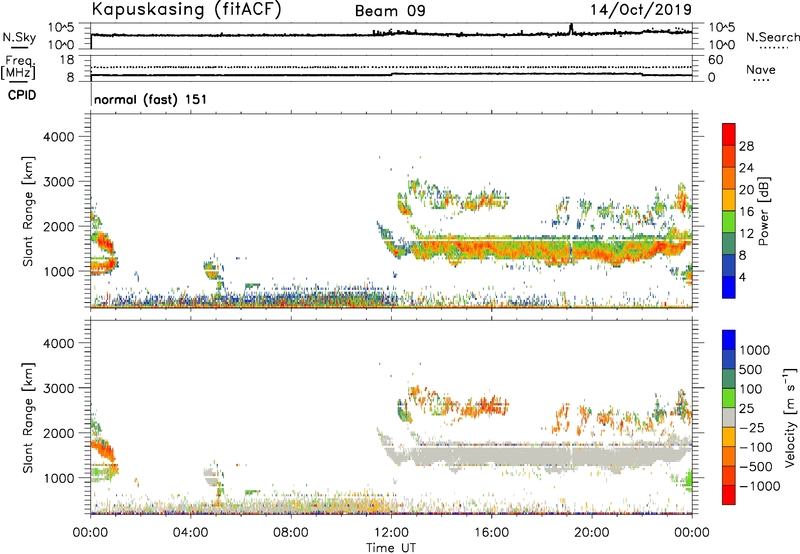Click red top segment of Power color bar
The width and height of the screenshot is (800, 554).
pyautogui.click(x=729, y=134)
